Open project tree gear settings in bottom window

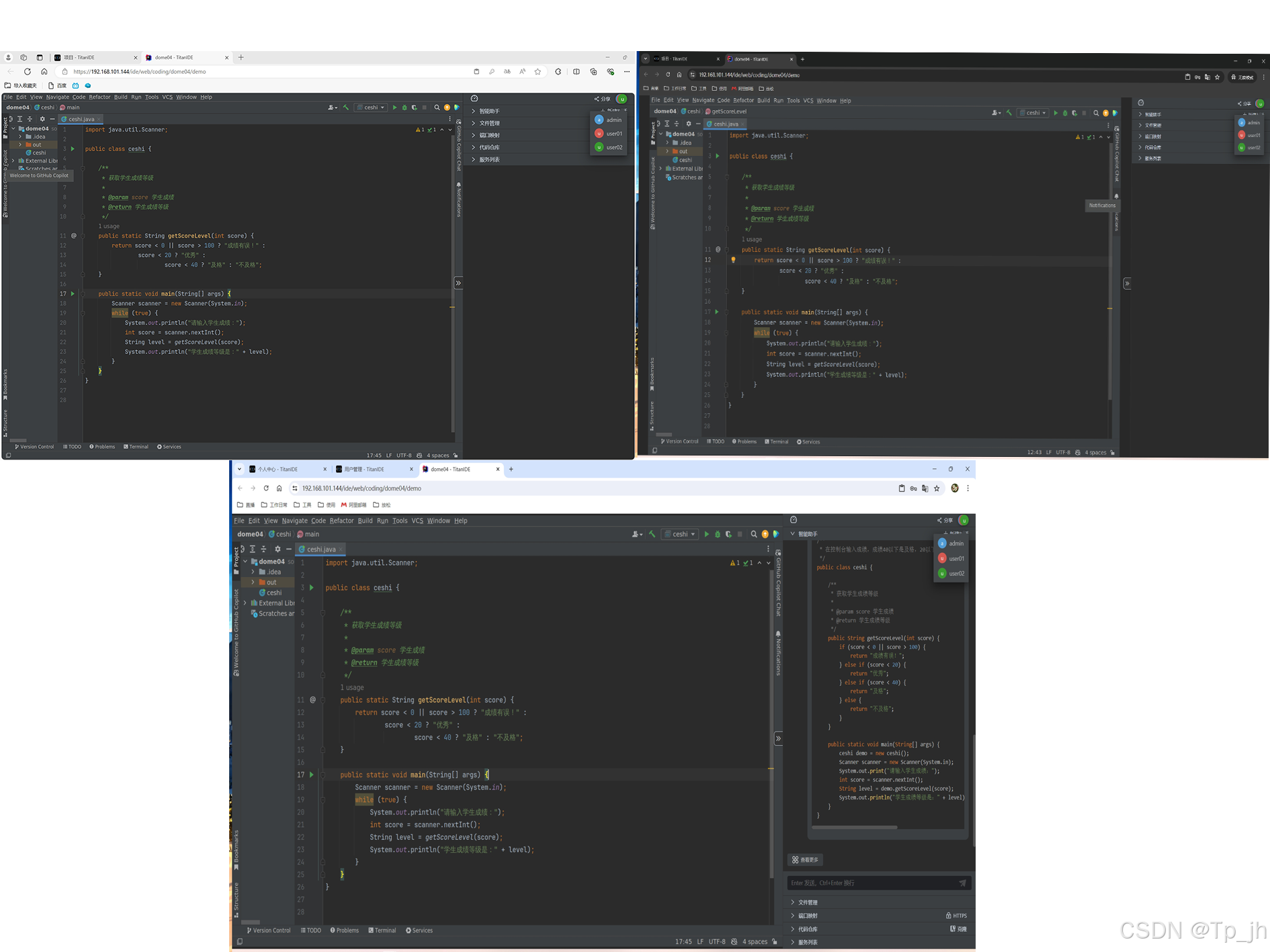click(x=278, y=549)
